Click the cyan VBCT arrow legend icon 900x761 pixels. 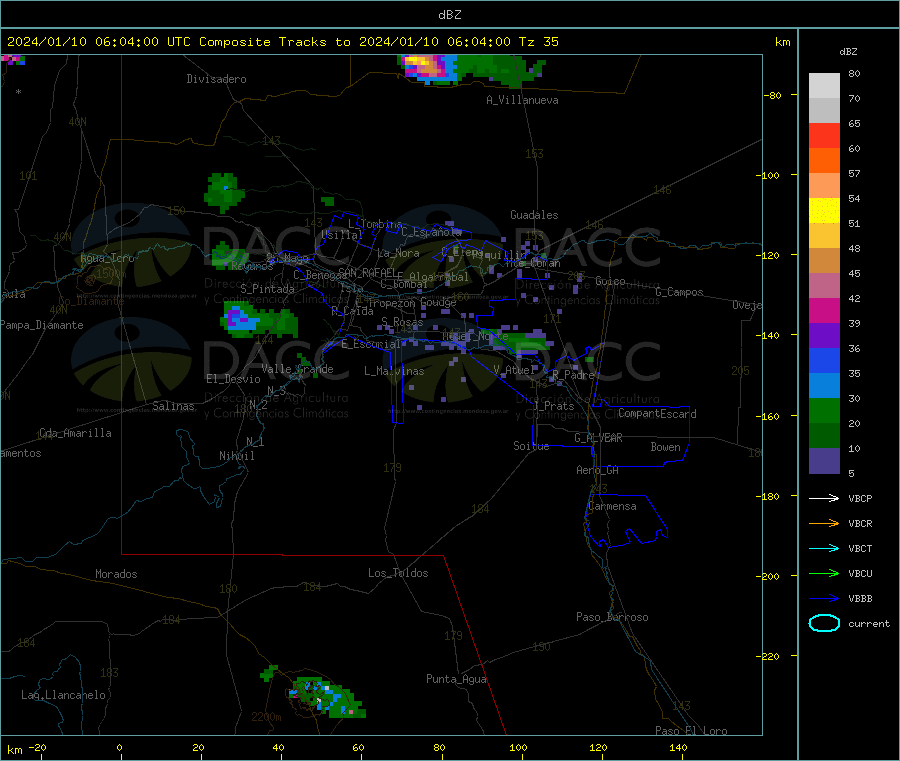coord(824,549)
